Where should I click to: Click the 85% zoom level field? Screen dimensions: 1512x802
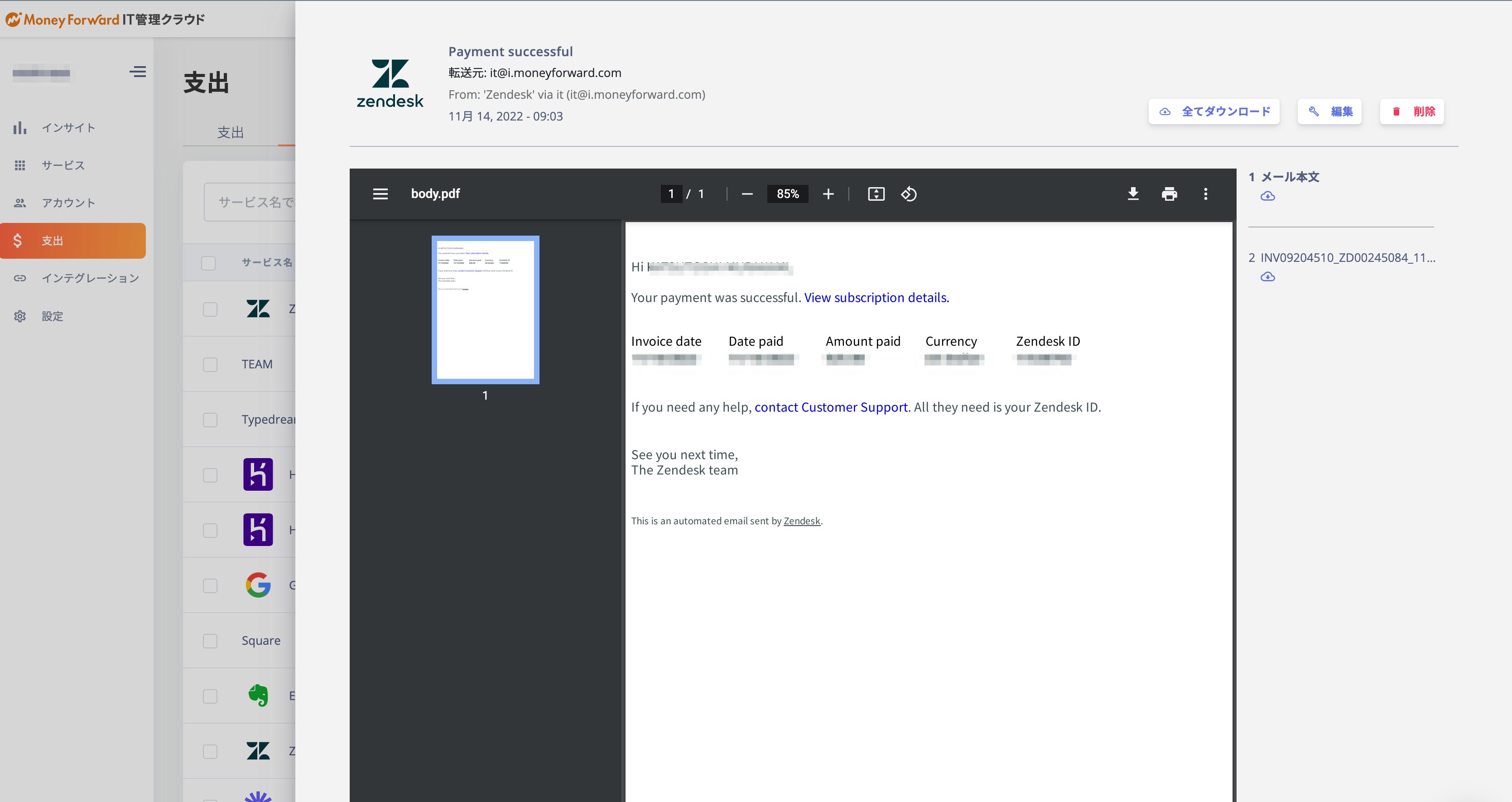[x=788, y=194]
